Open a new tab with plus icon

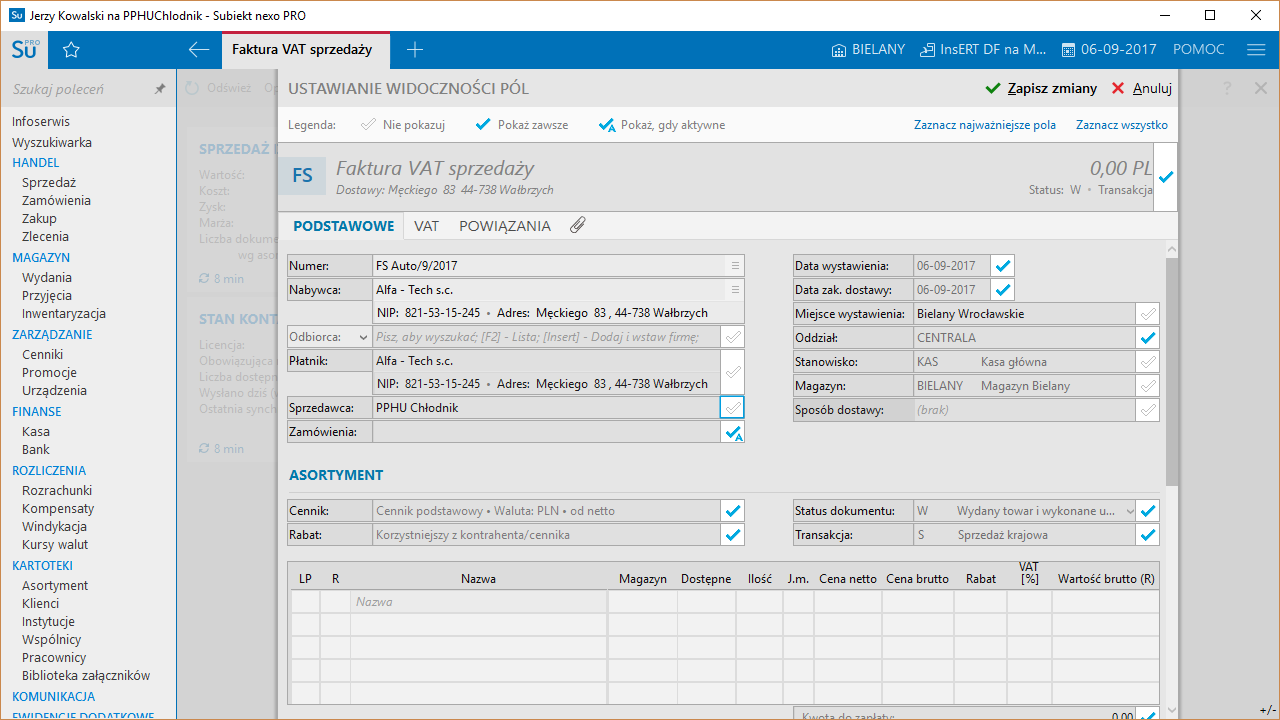pos(415,50)
